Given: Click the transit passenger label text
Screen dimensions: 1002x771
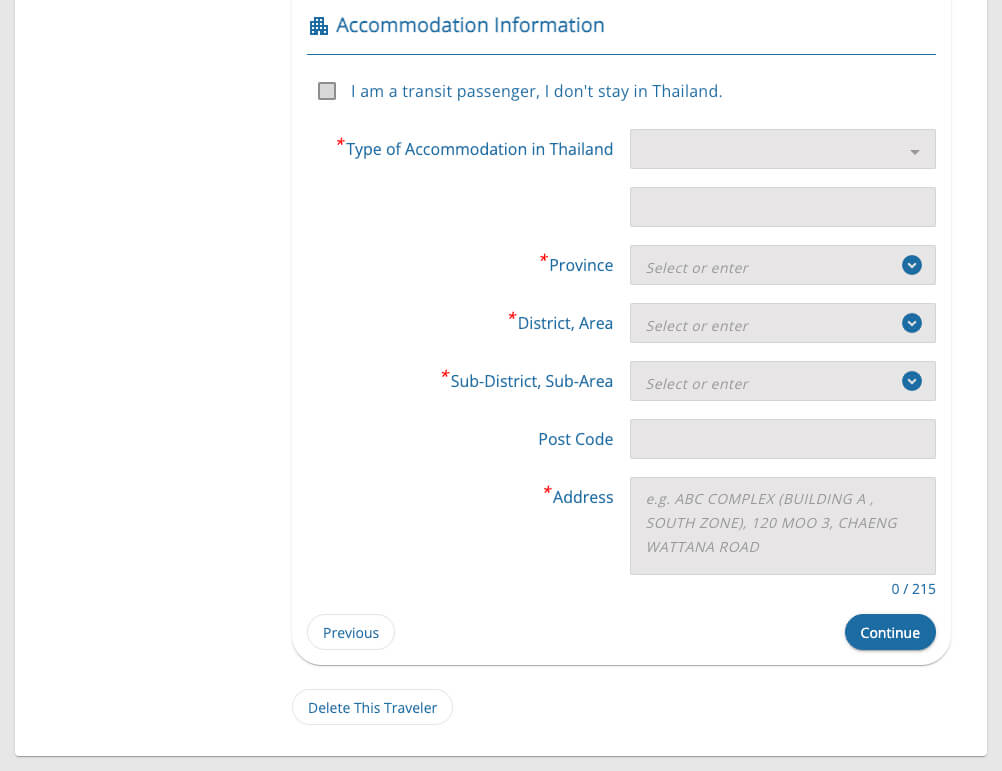Looking at the screenshot, I should tap(536, 91).
